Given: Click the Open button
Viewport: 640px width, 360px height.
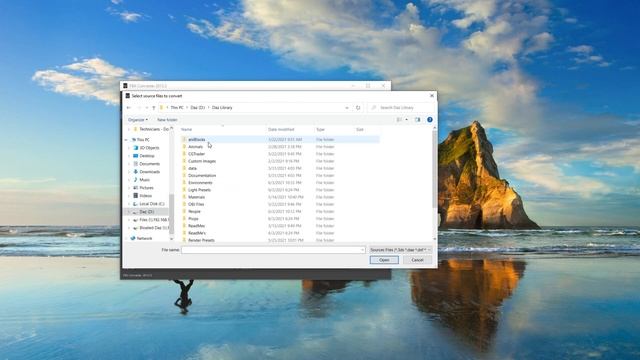Looking at the screenshot, I should (x=384, y=260).
